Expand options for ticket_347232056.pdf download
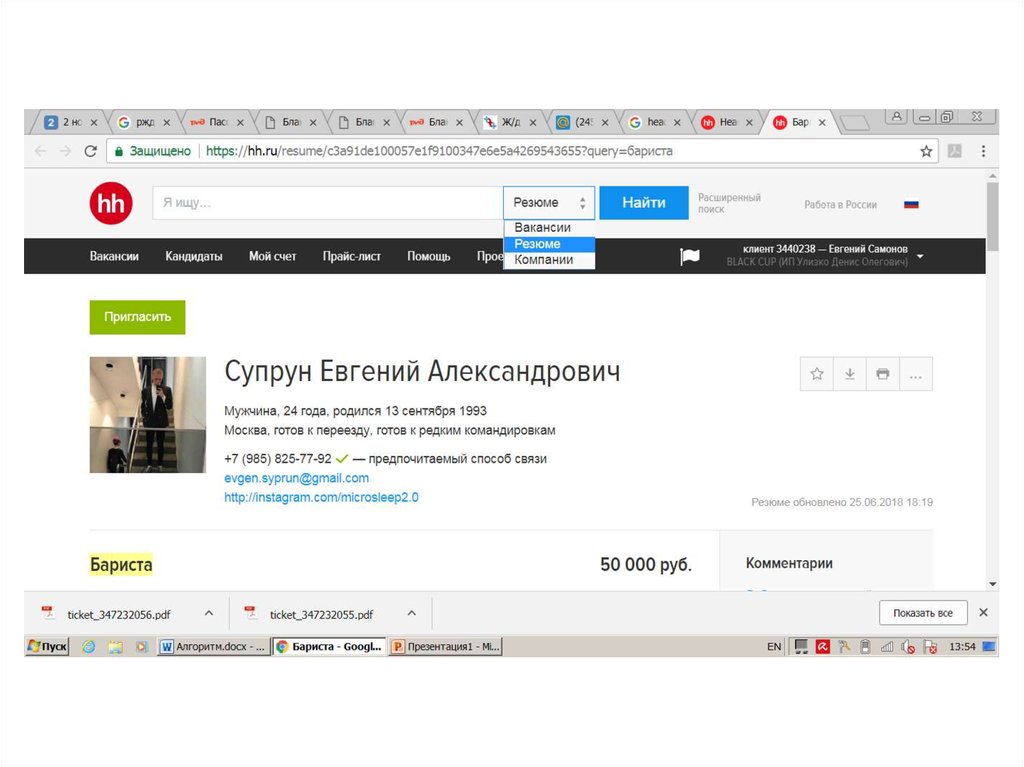 [209, 613]
